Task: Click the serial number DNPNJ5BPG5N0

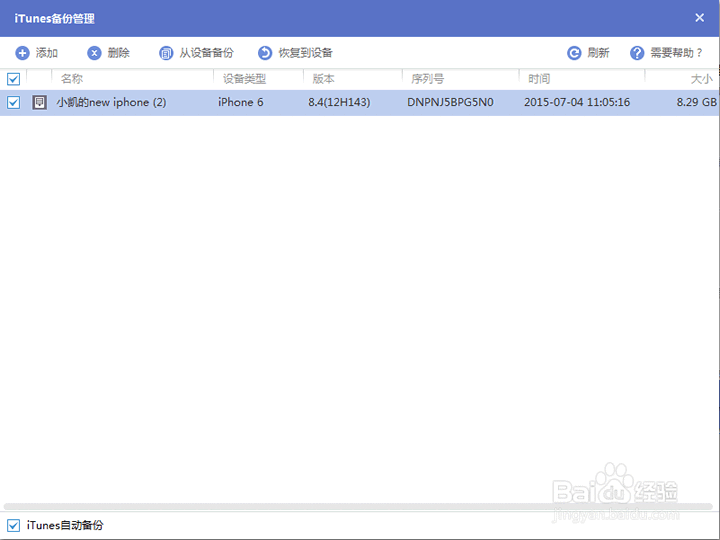Action: [450, 102]
